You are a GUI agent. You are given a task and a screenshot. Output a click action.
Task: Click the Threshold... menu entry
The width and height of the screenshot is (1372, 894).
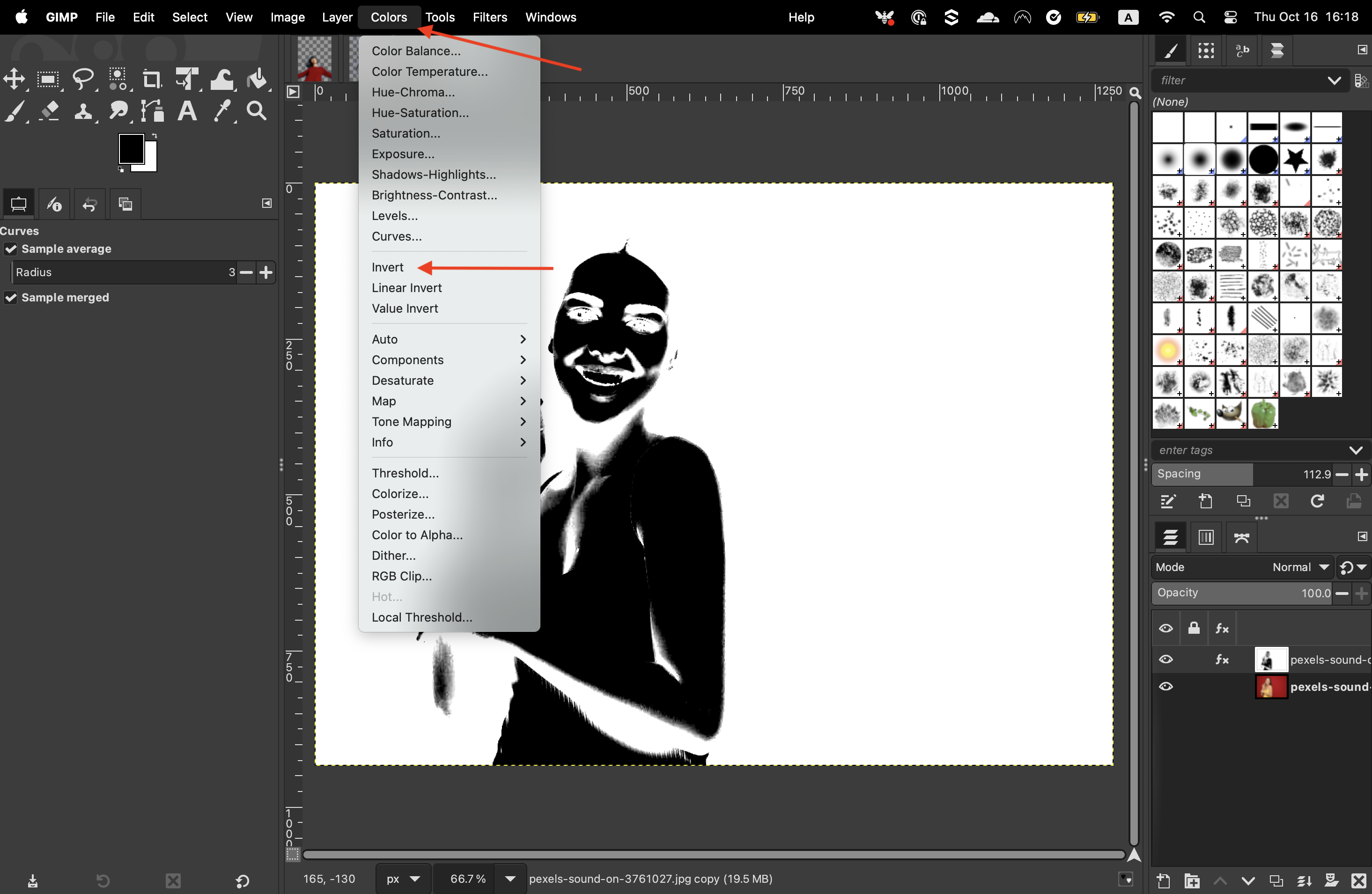[x=405, y=473]
